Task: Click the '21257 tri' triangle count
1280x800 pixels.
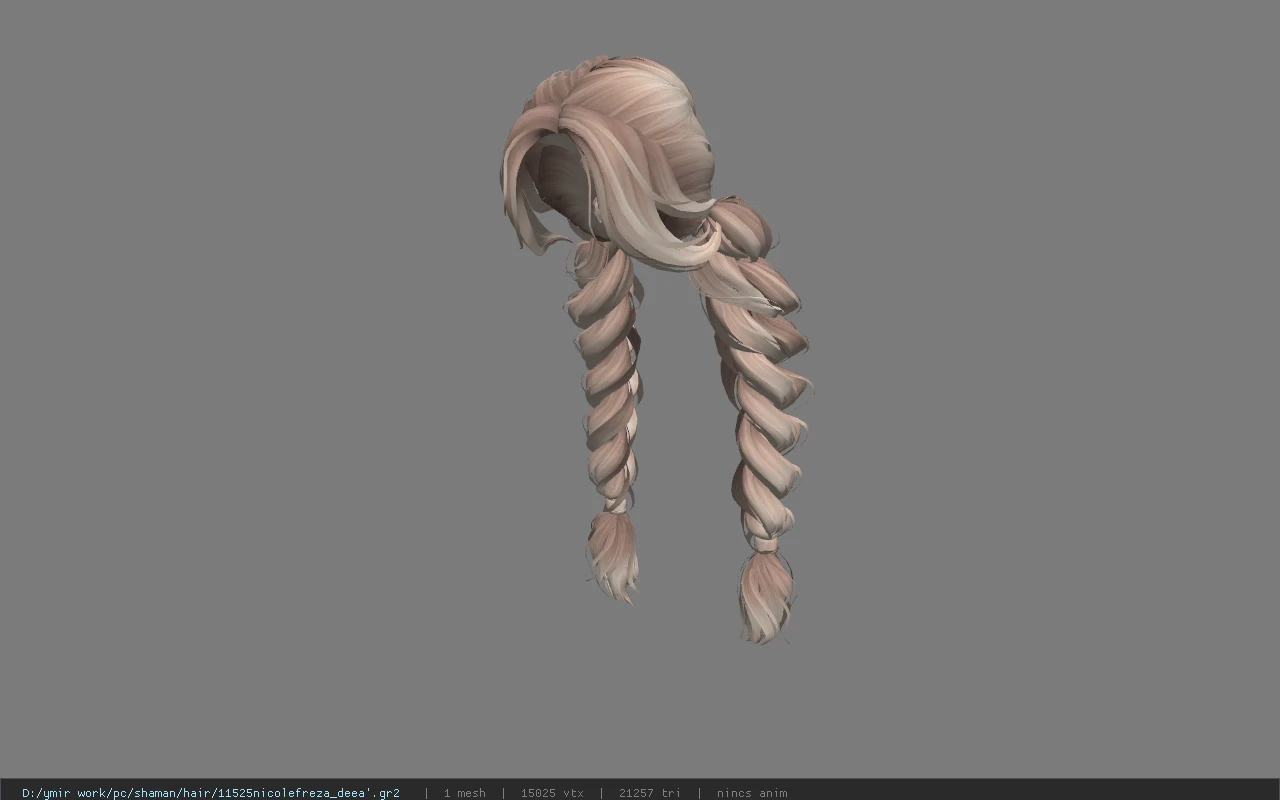Action: (x=650, y=793)
